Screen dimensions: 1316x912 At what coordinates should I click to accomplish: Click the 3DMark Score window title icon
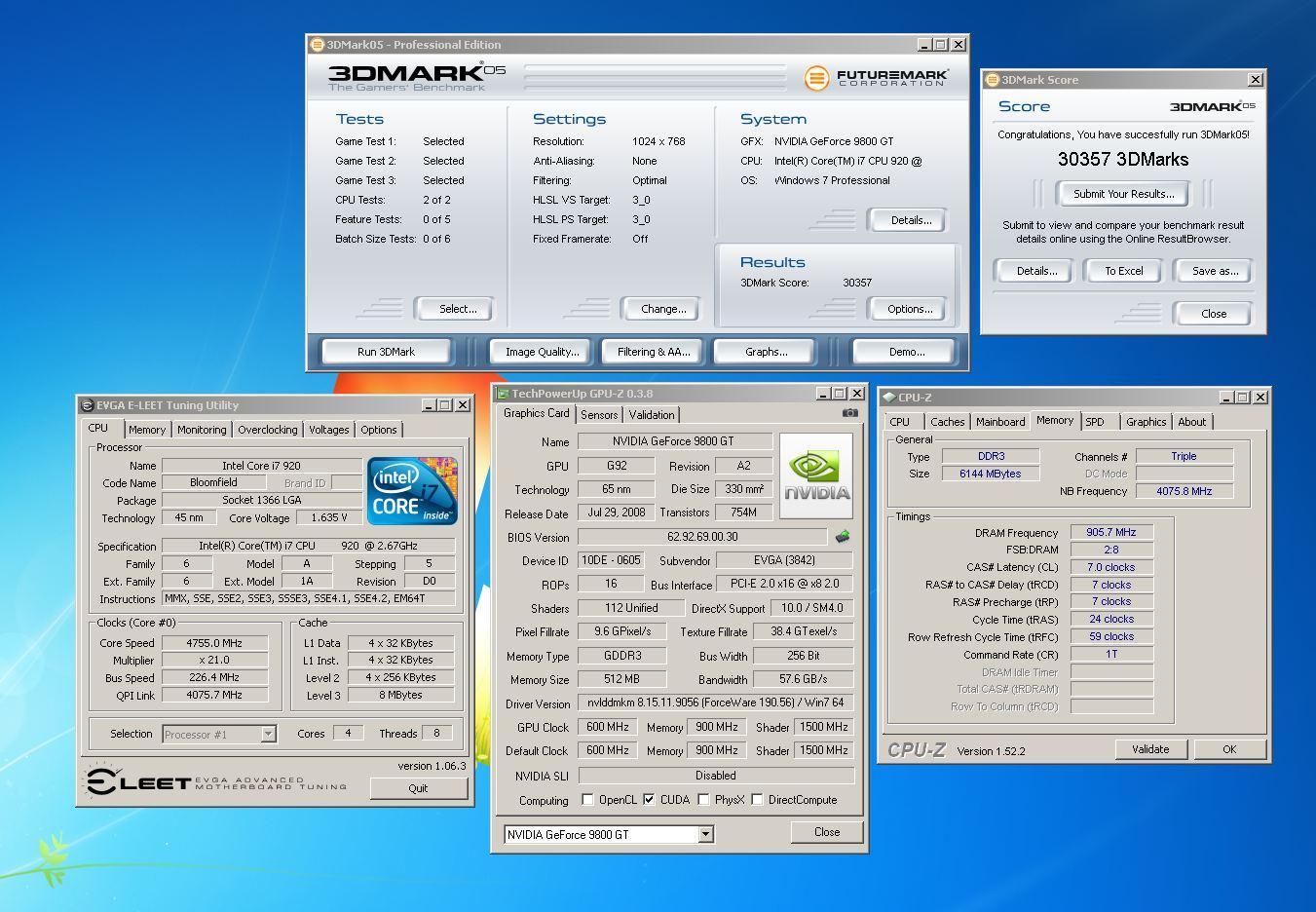[x=992, y=80]
